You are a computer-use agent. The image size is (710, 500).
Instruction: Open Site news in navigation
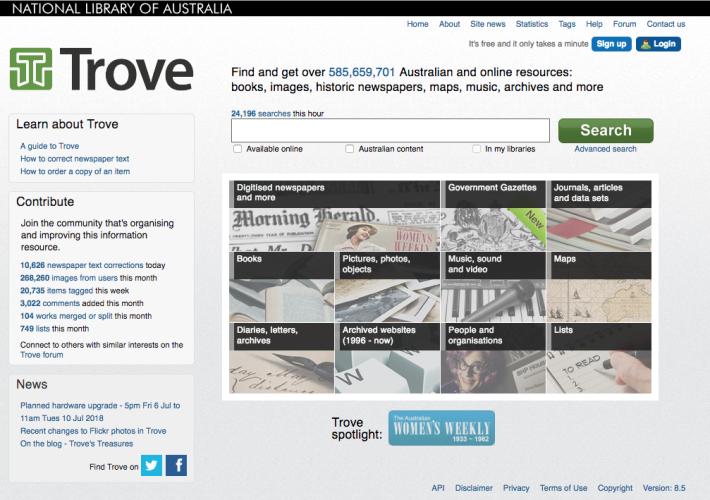488,24
